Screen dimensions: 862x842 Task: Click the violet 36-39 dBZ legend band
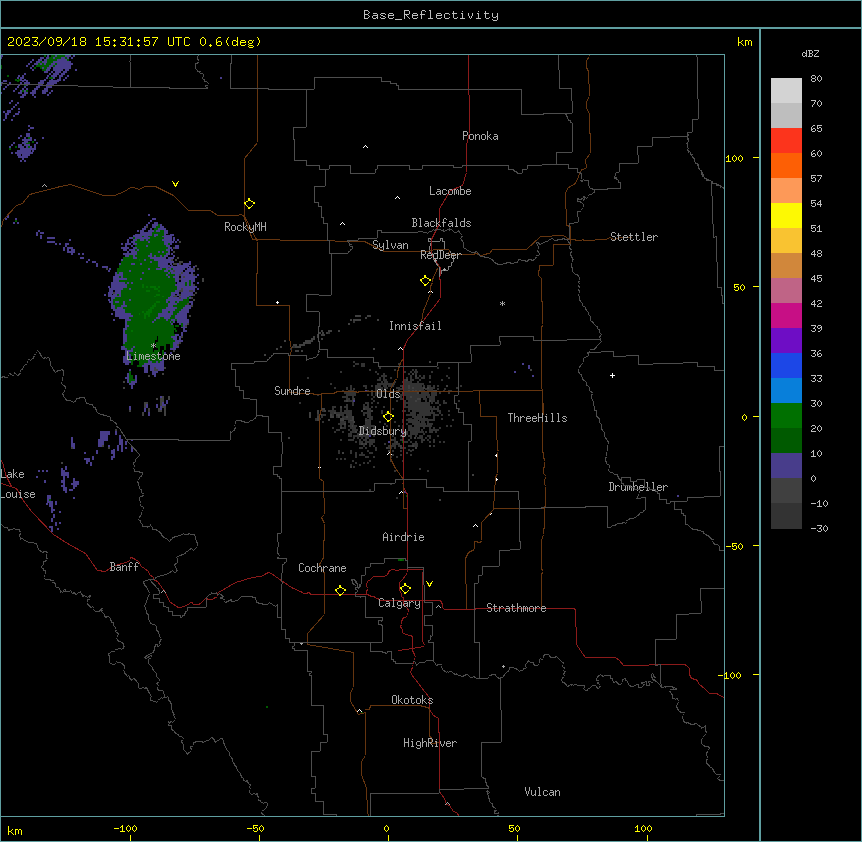[786, 341]
